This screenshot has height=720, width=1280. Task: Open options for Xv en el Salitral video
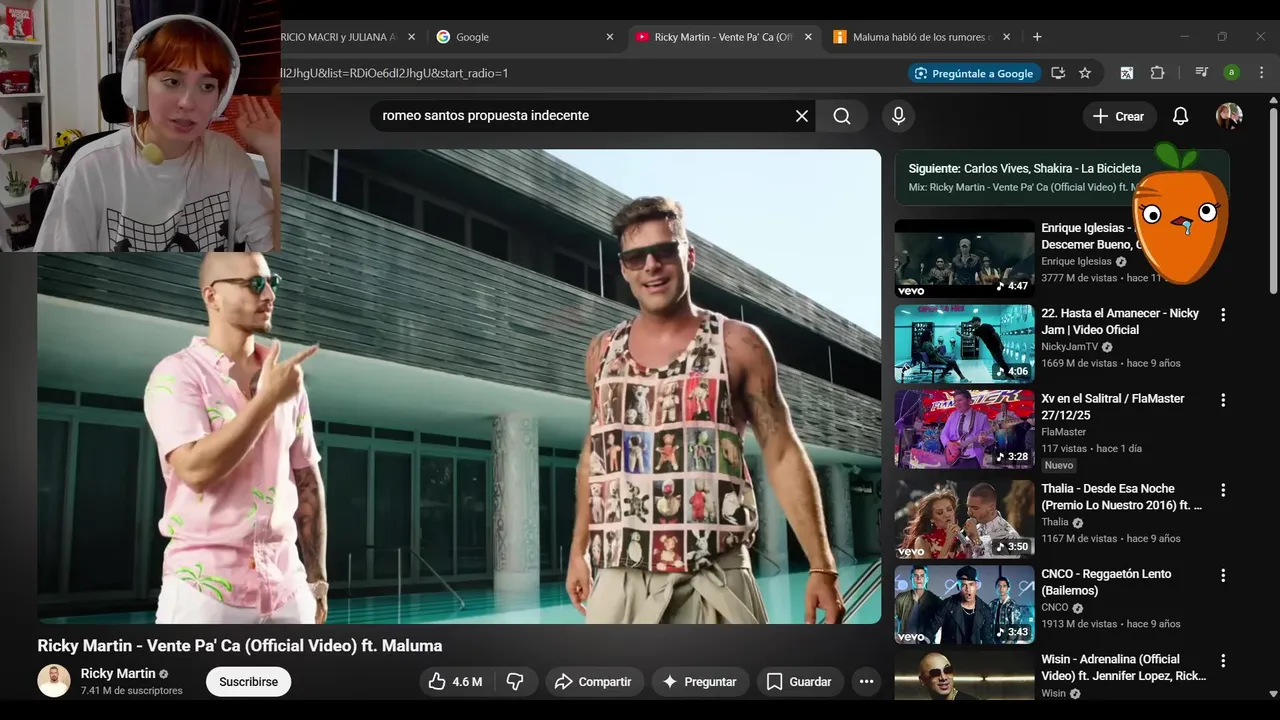pos(1222,400)
